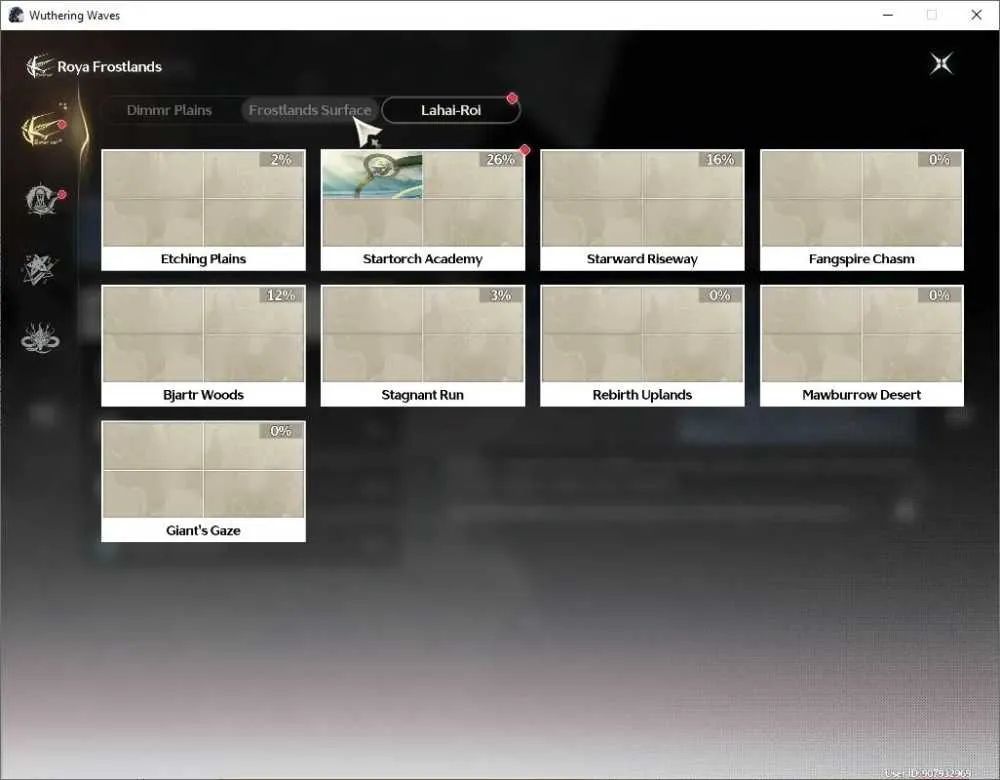Open the third sidebar star-shaped icon

(40, 269)
